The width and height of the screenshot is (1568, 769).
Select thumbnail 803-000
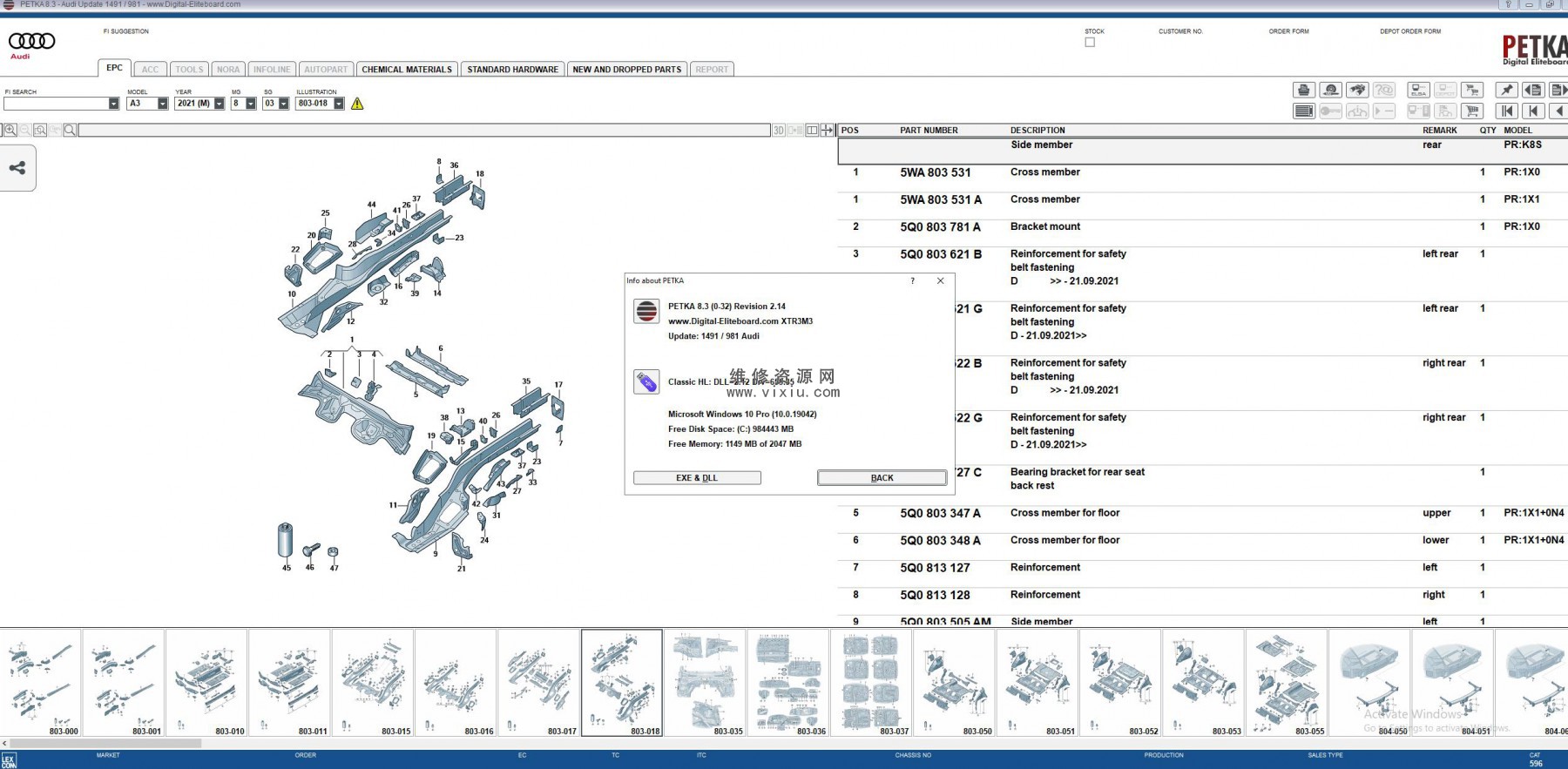[x=41, y=684]
